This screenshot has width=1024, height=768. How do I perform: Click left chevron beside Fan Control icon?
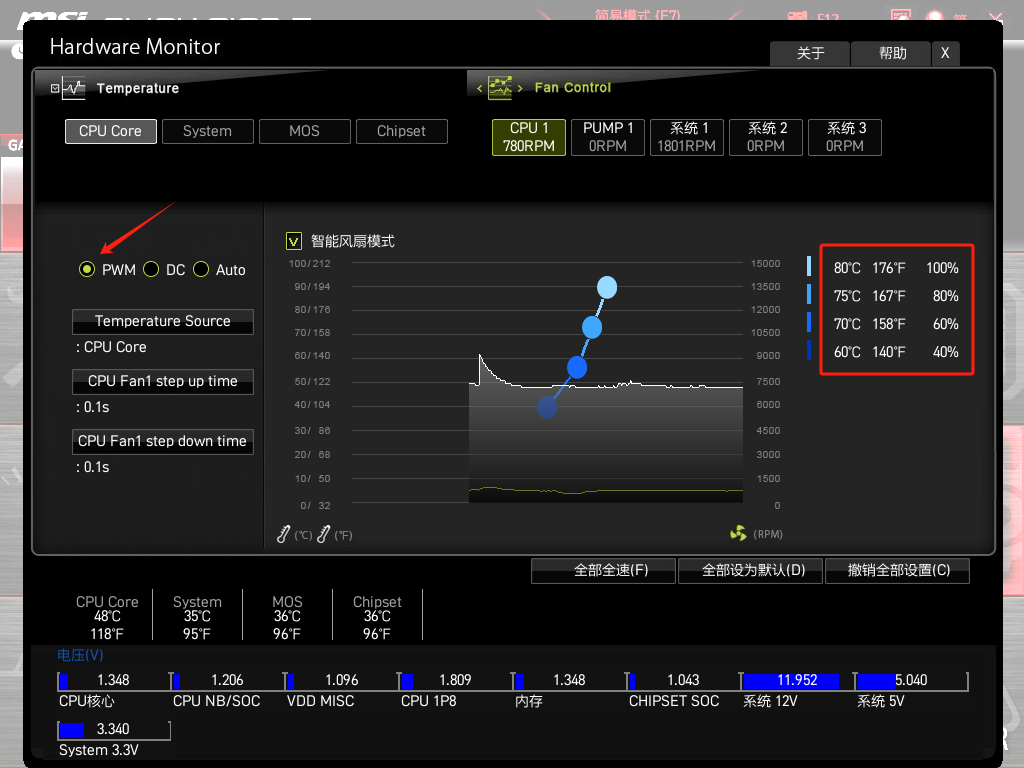pyautogui.click(x=480, y=88)
